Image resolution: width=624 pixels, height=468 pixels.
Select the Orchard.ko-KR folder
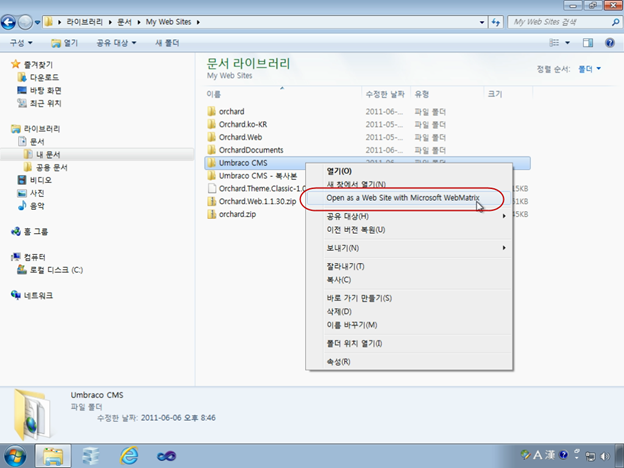[243, 124]
